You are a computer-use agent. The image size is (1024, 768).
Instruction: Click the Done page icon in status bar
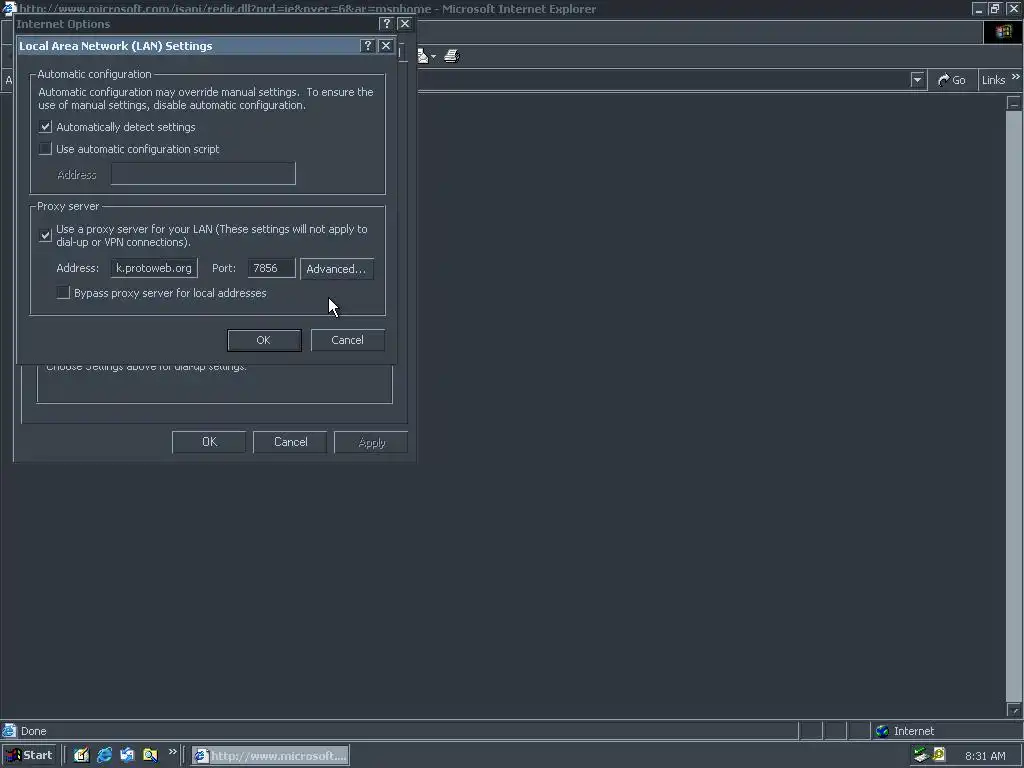click(9, 731)
